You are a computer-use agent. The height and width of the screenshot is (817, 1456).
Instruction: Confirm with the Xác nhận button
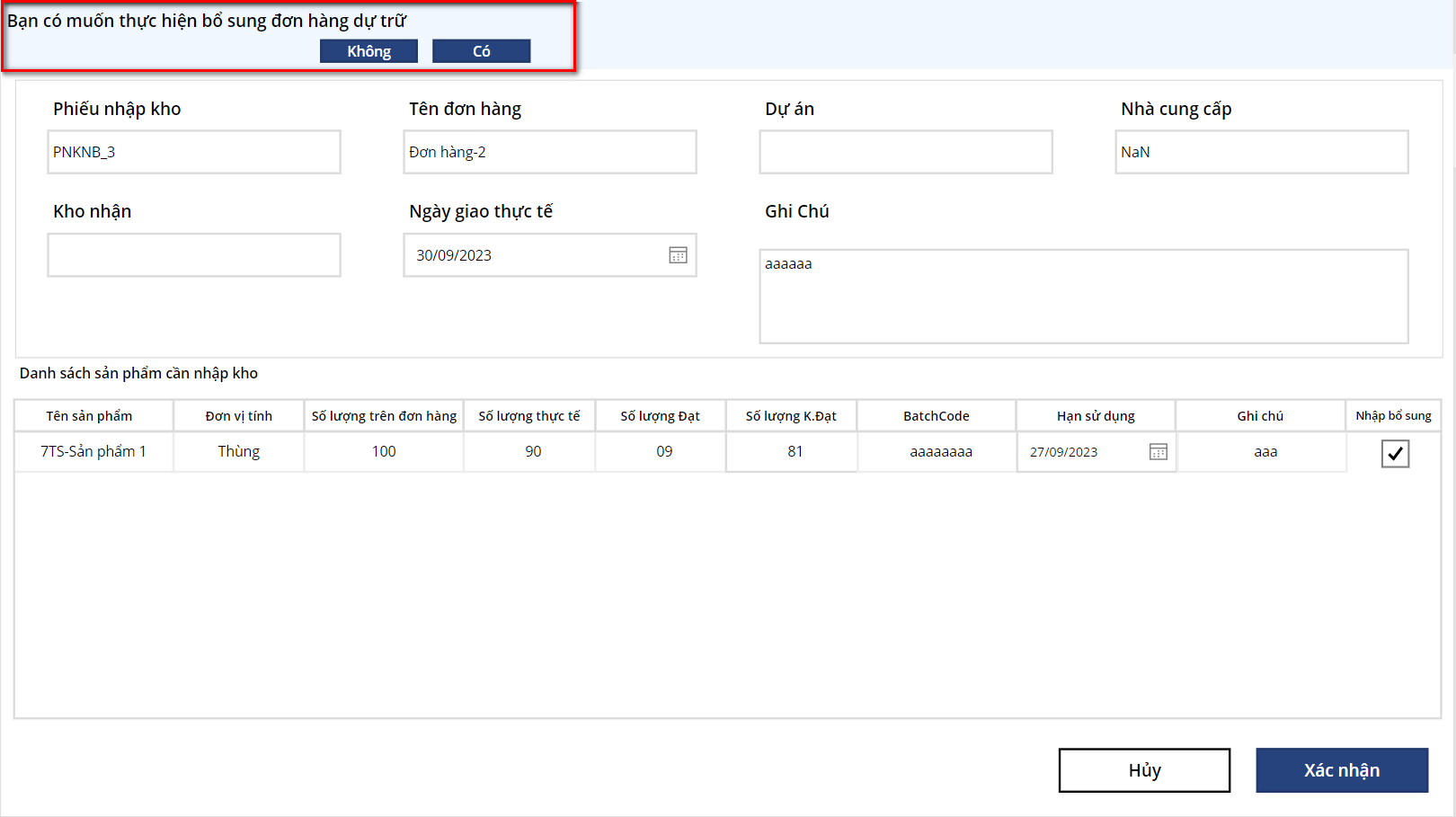(1341, 770)
